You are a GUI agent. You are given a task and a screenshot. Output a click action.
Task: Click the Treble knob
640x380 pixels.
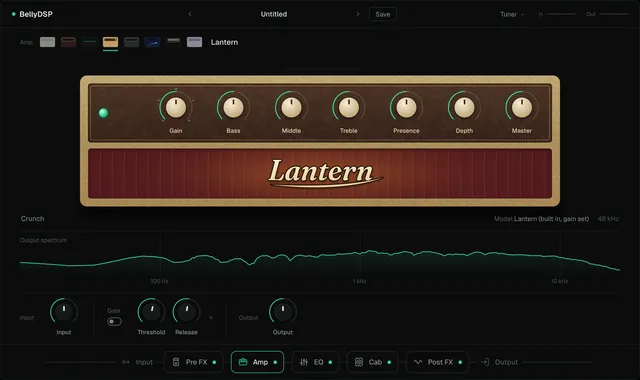pos(349,107)
